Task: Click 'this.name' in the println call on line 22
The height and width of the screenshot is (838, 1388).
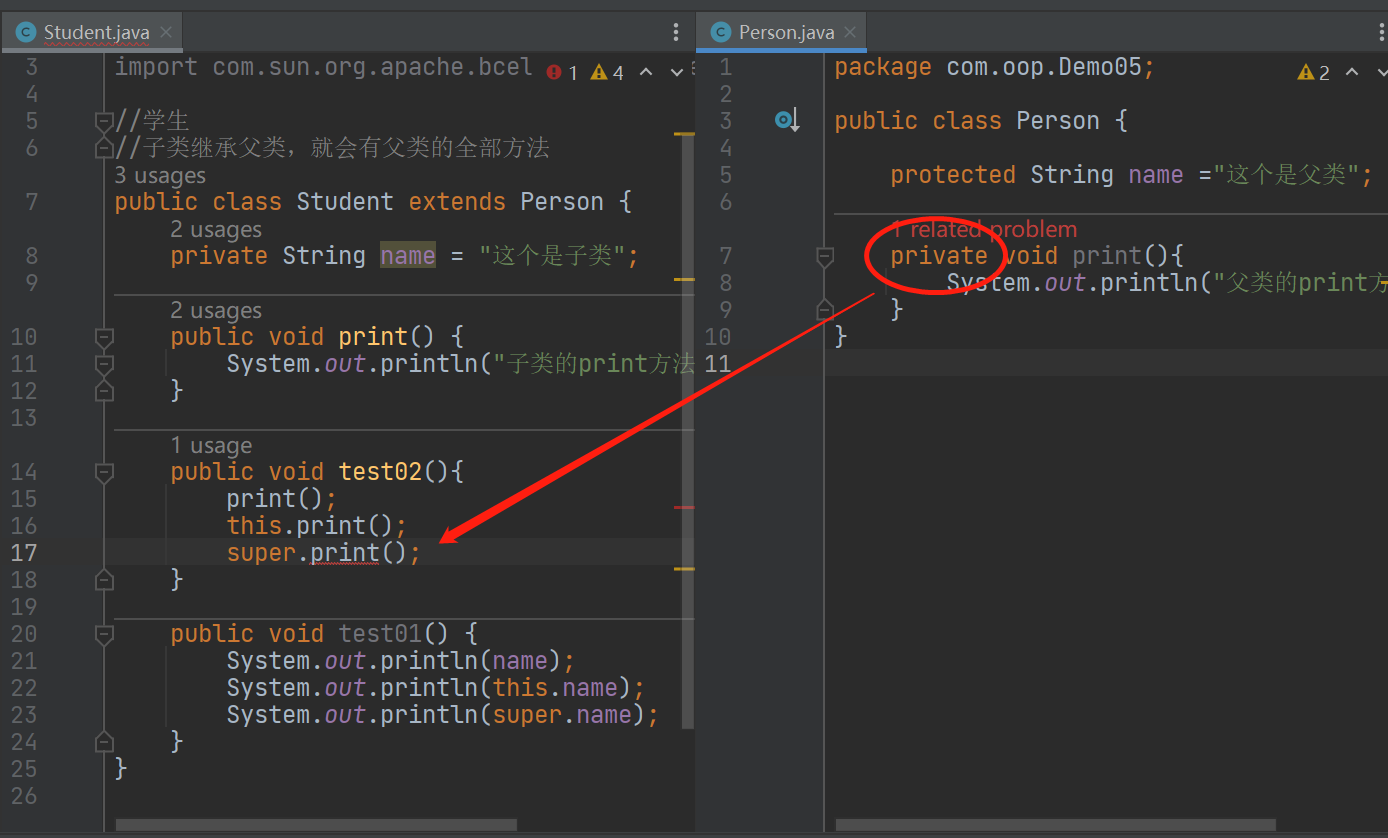Action: [x=556, y=688]
